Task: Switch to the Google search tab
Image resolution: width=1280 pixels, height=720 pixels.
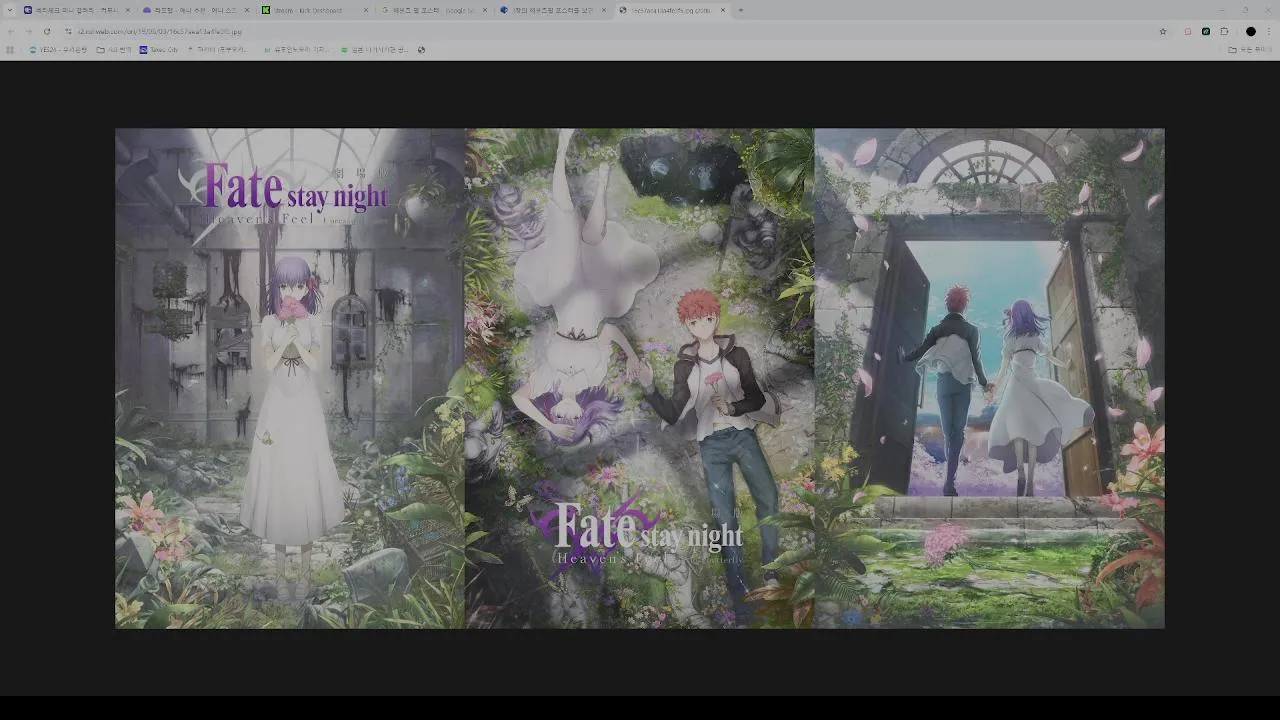Action: tap(434, 10)
